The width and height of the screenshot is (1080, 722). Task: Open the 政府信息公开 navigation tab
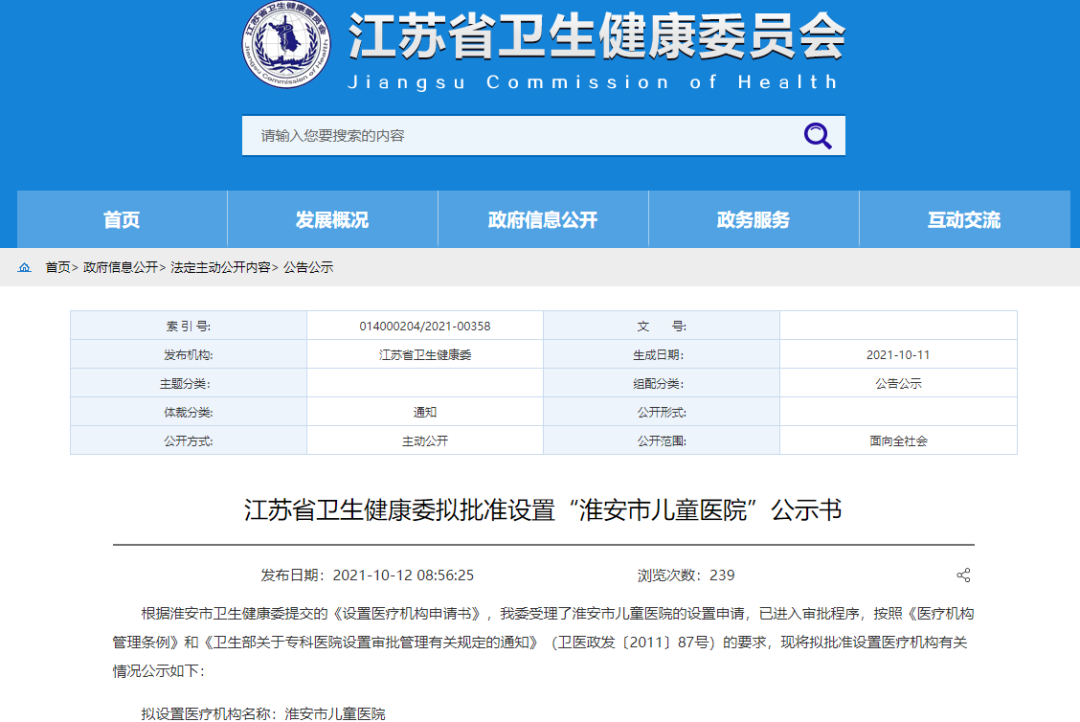click(x=543, y=220)
